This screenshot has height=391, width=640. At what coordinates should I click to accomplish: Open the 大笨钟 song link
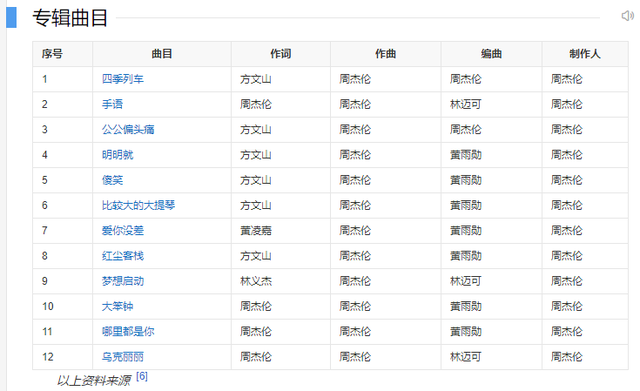[x=118, y=306]
